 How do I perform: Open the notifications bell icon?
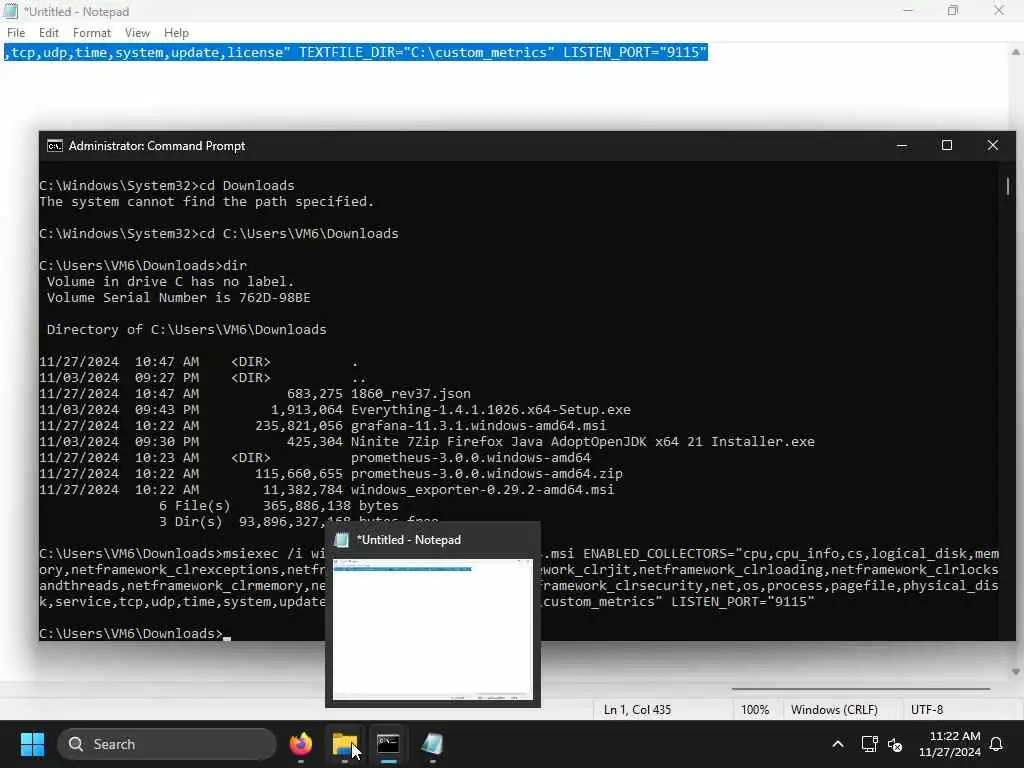click(997, 744)
